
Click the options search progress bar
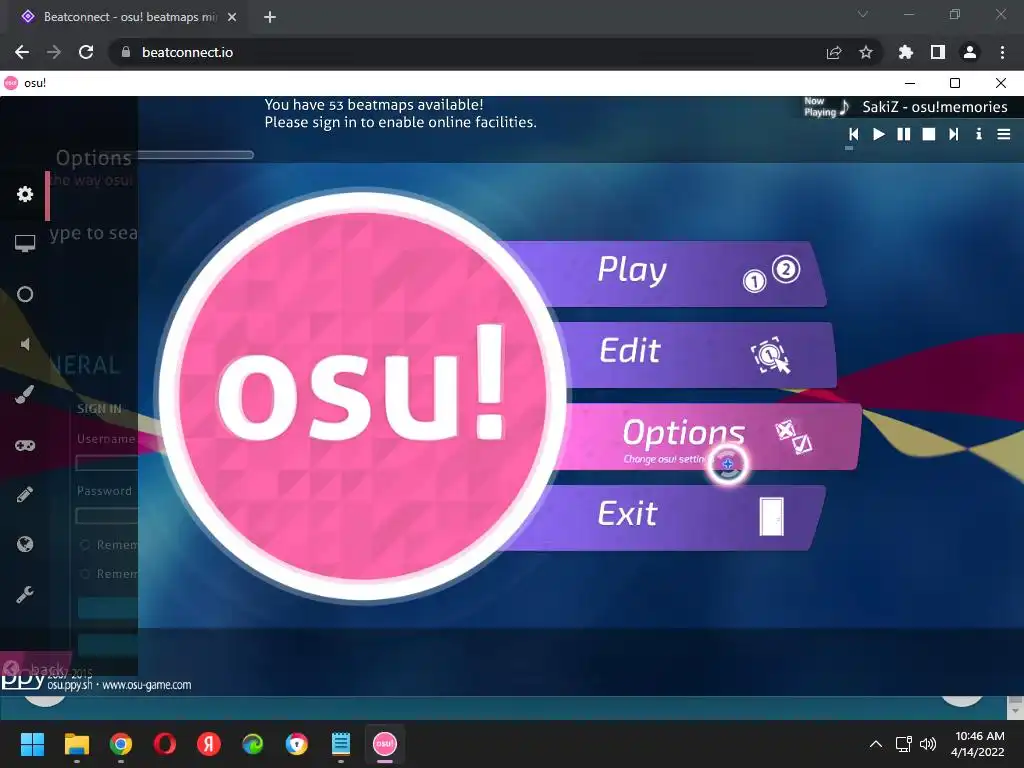196,155
